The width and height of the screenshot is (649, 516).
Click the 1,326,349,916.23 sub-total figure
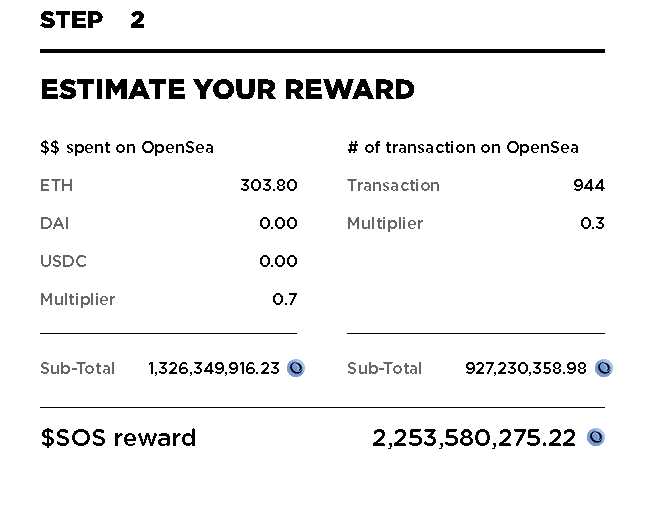pos(214,368)
